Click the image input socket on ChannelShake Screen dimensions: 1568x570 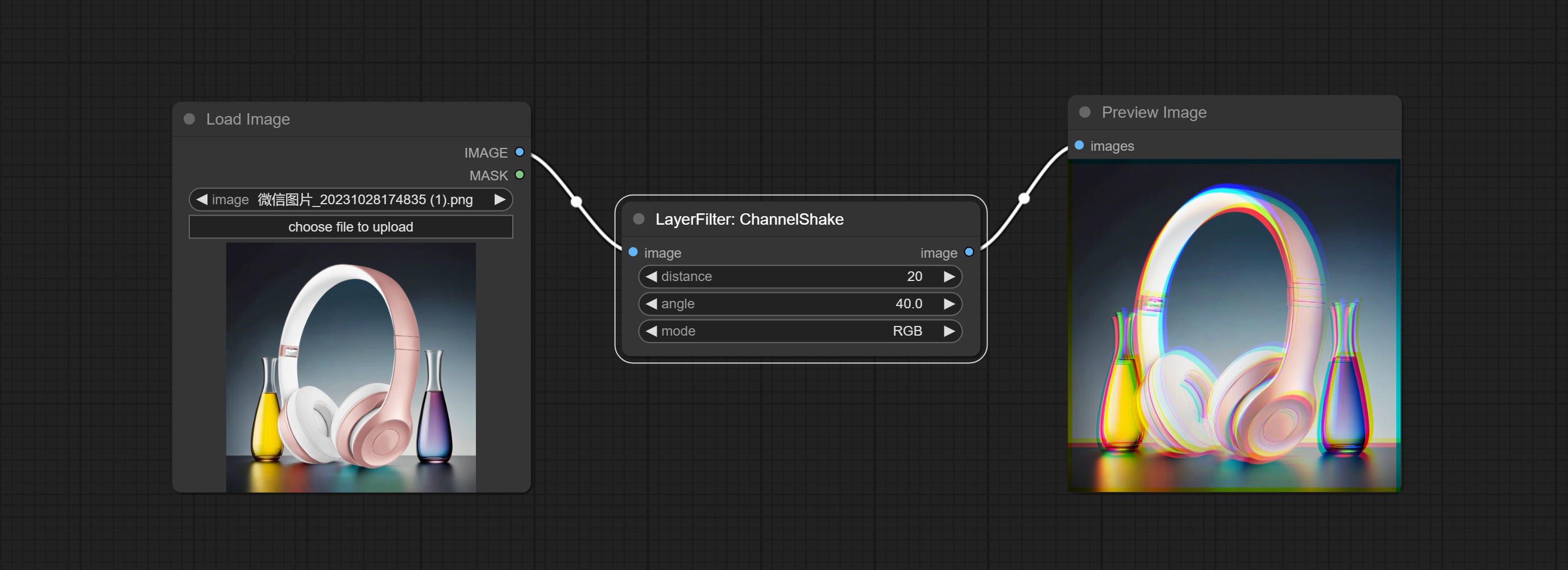[x=633, y=252]
